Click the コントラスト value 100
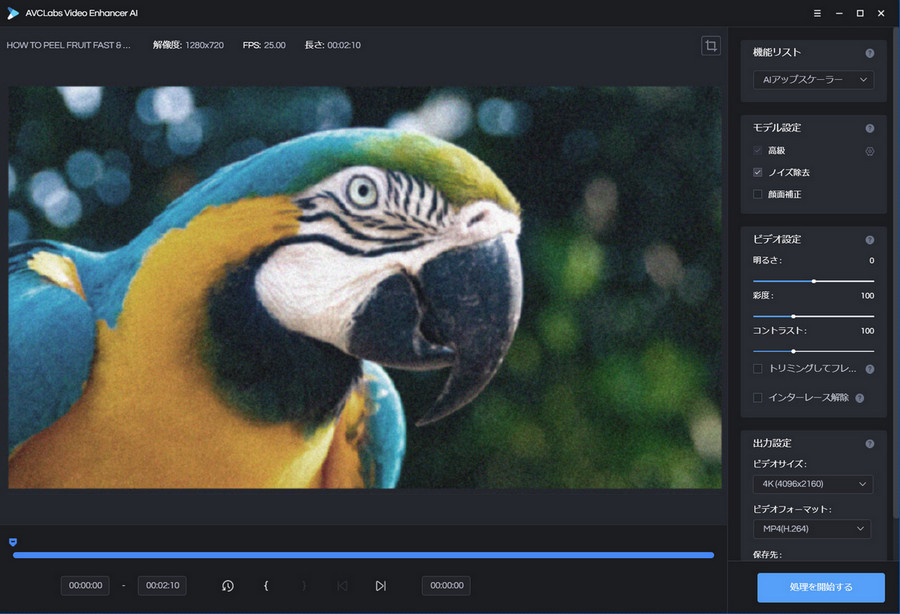Viewport: 900px width, 614px height. click(867, 331)
